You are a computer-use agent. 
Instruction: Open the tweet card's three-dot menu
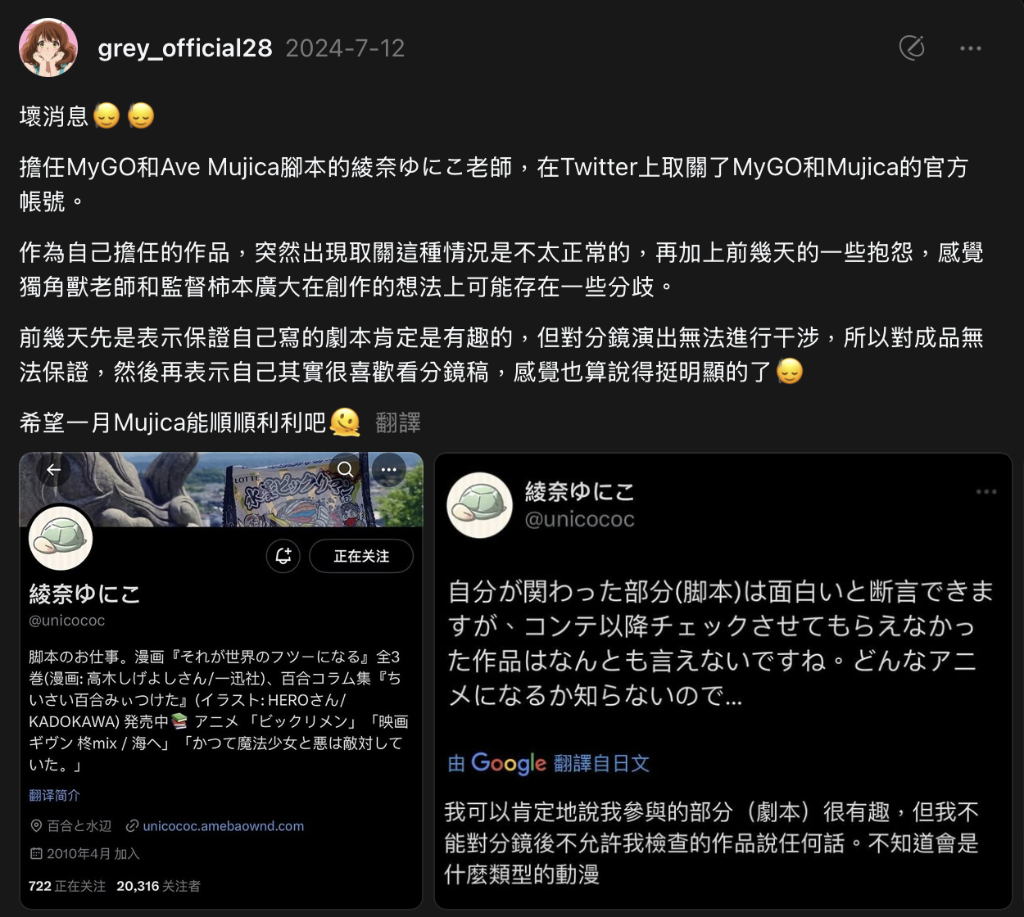(x=986, y=492)
